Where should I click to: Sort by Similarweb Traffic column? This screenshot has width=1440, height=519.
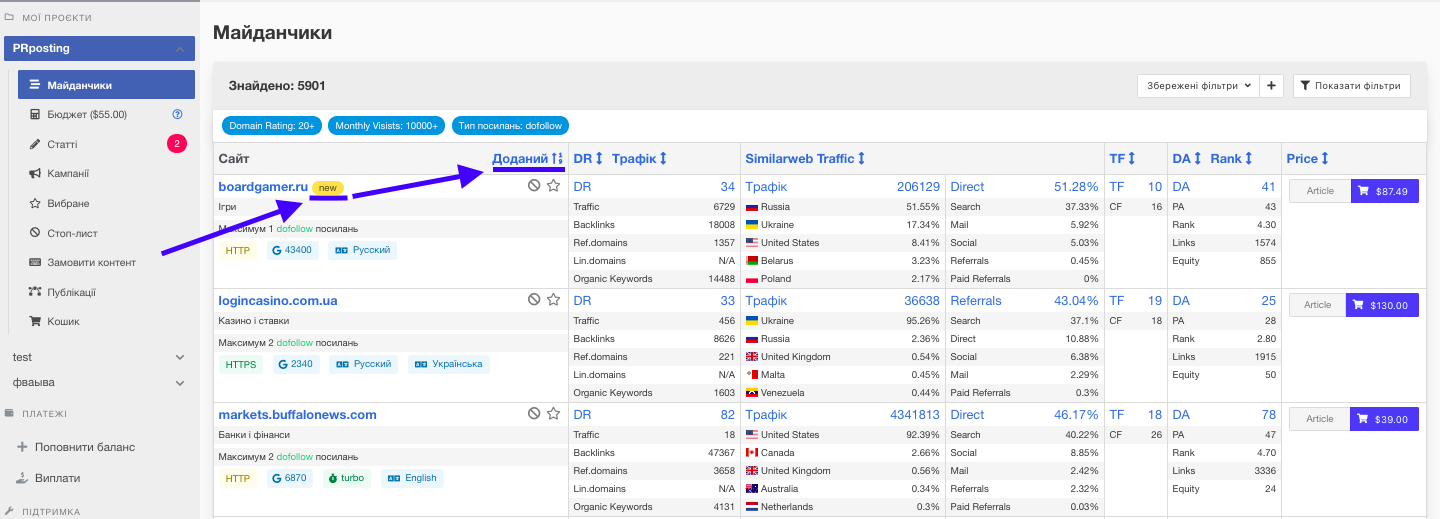(805, 158)
